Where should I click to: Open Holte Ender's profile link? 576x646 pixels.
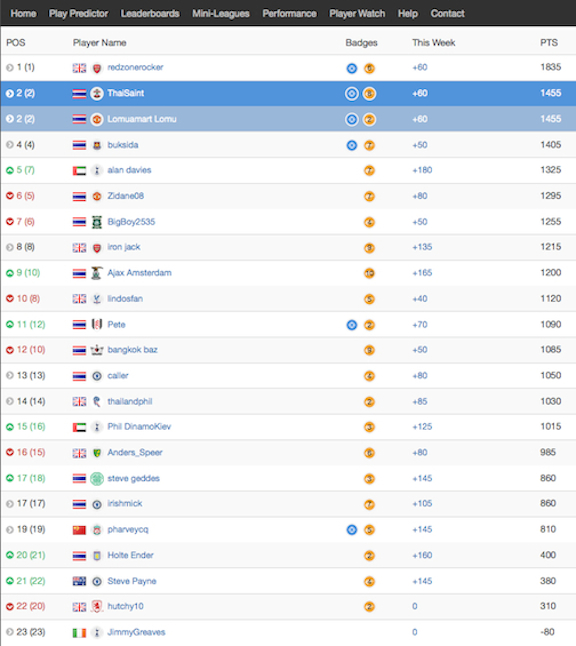(x=130, y=555)
